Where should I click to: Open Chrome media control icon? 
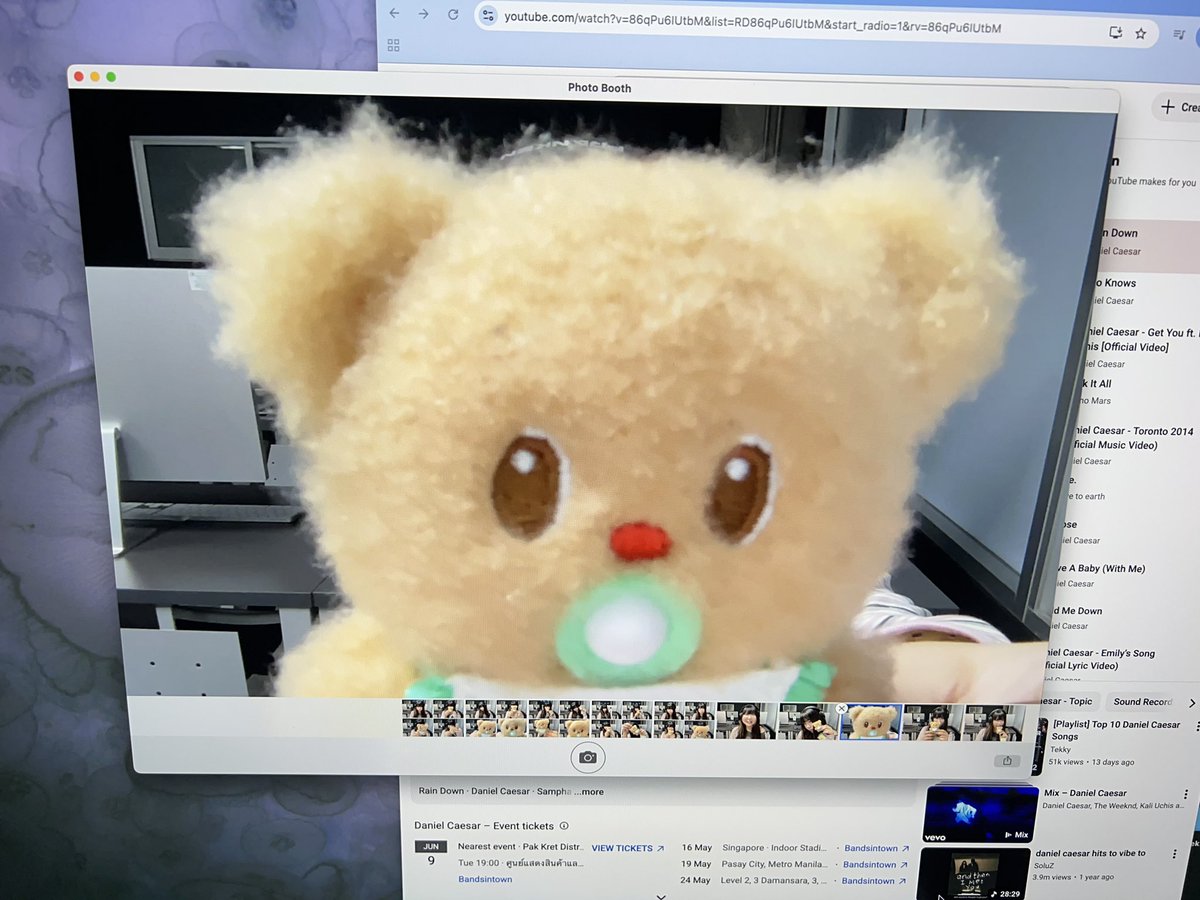[x=1180, y=36]
